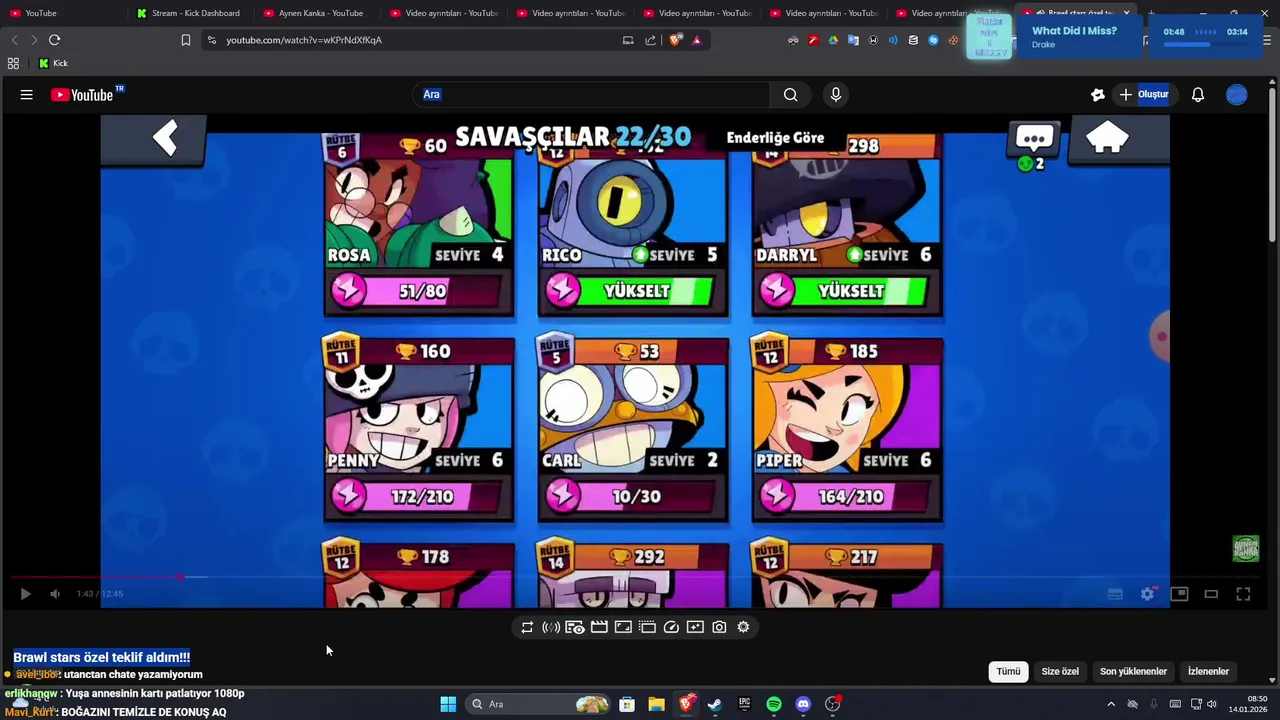Open the Kick bookmark
This screenshot has width=1280, height=720.
53,63
